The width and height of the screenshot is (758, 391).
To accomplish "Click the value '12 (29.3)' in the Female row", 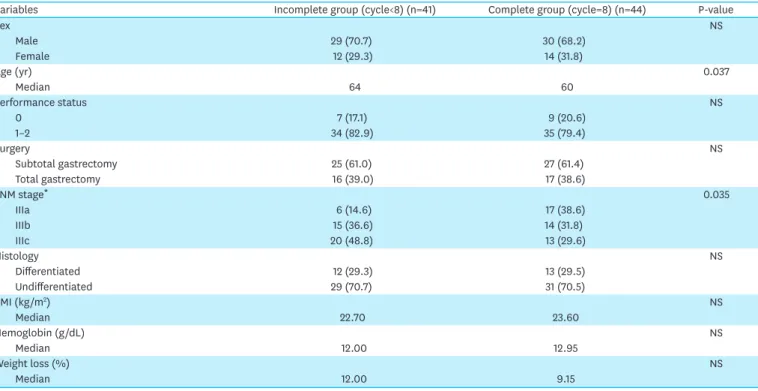I will tap(352, 57).
